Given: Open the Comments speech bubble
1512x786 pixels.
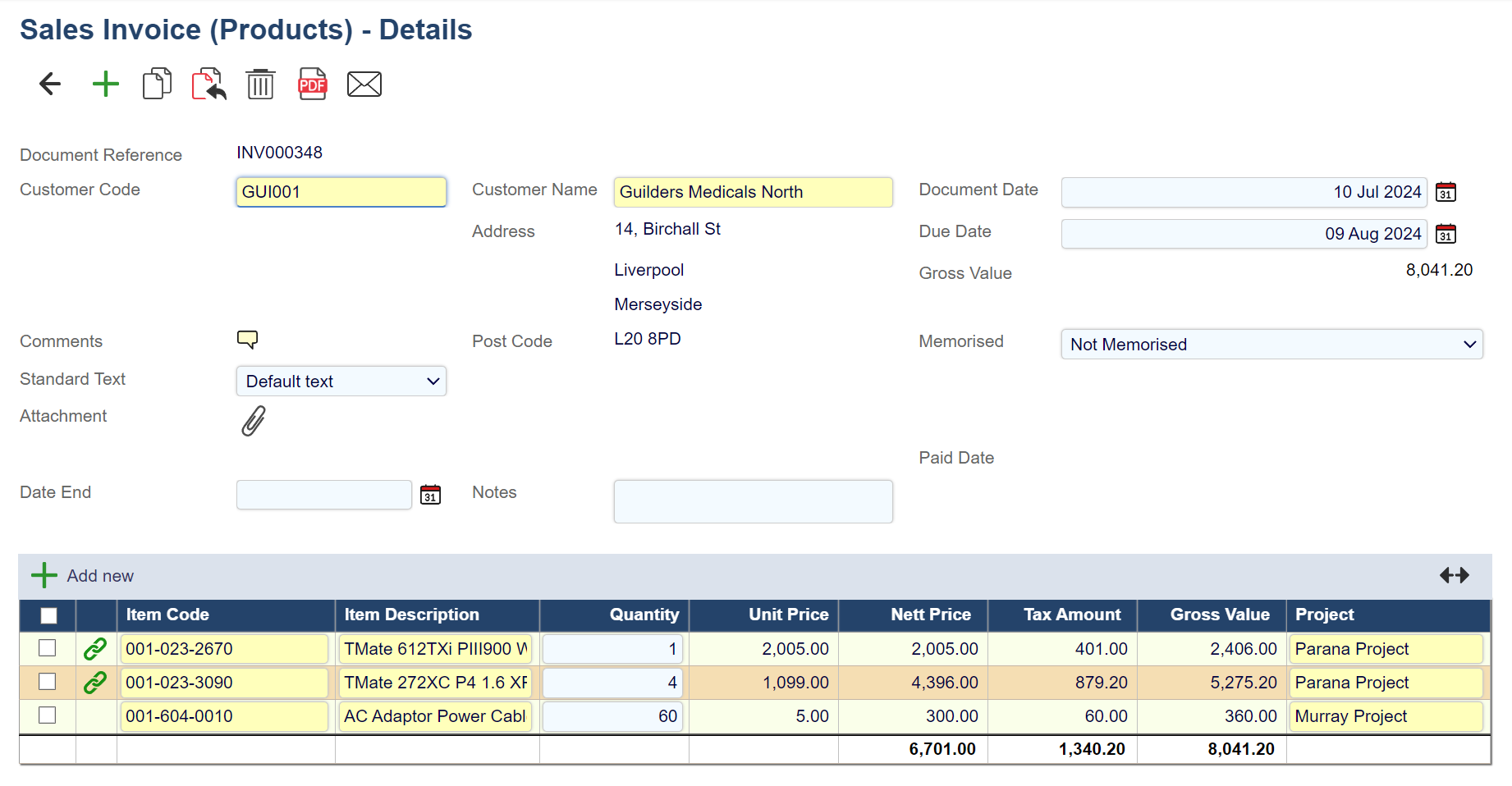Looking at the screenshot, I should click(247, 340).
